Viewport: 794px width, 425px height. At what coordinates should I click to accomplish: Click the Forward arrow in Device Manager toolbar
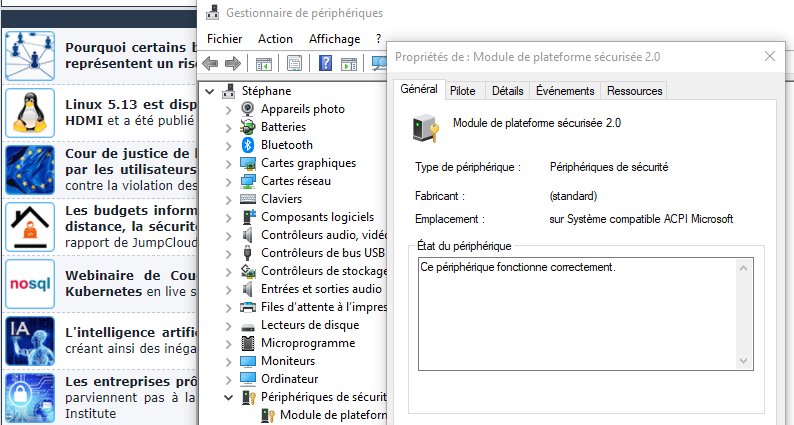pos(232,64)
